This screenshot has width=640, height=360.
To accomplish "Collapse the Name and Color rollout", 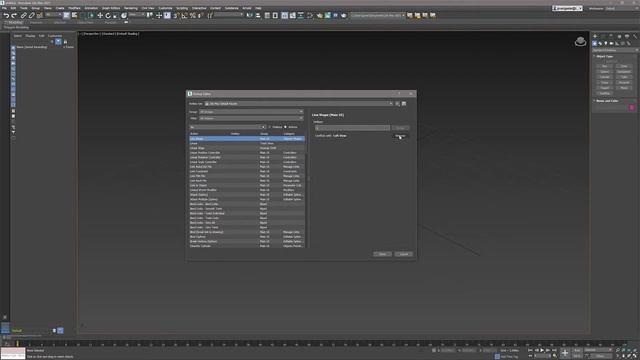I will (x=606, y=101).
